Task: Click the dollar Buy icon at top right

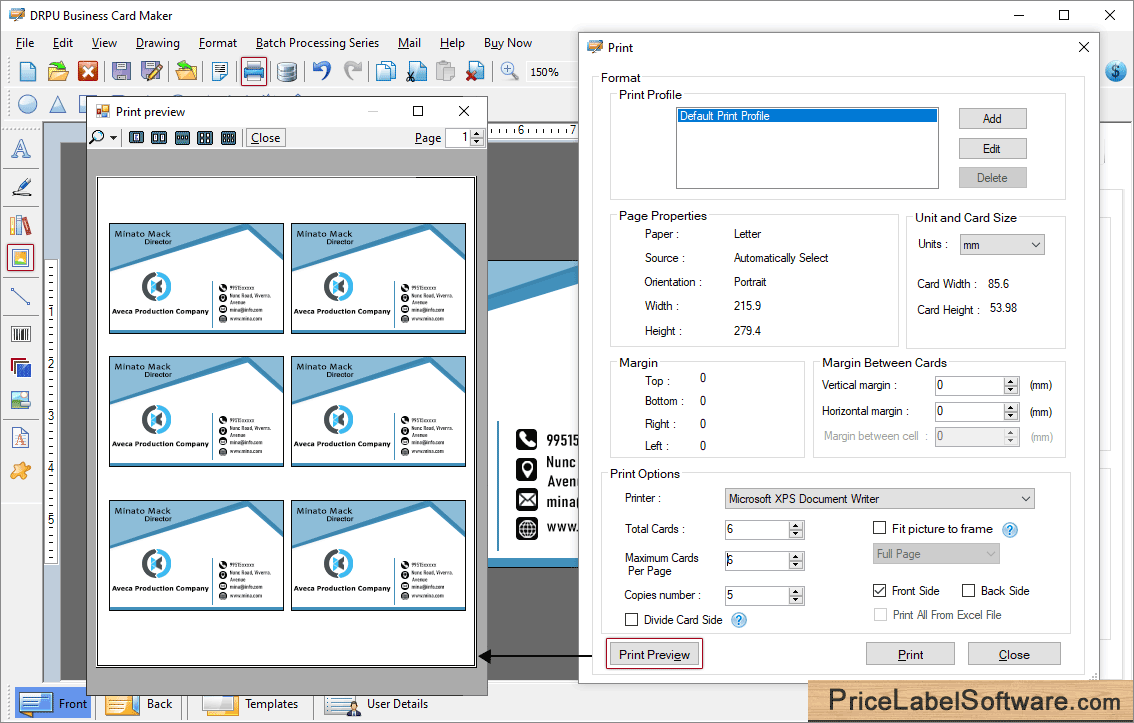Action: [x=1116, y=71]
